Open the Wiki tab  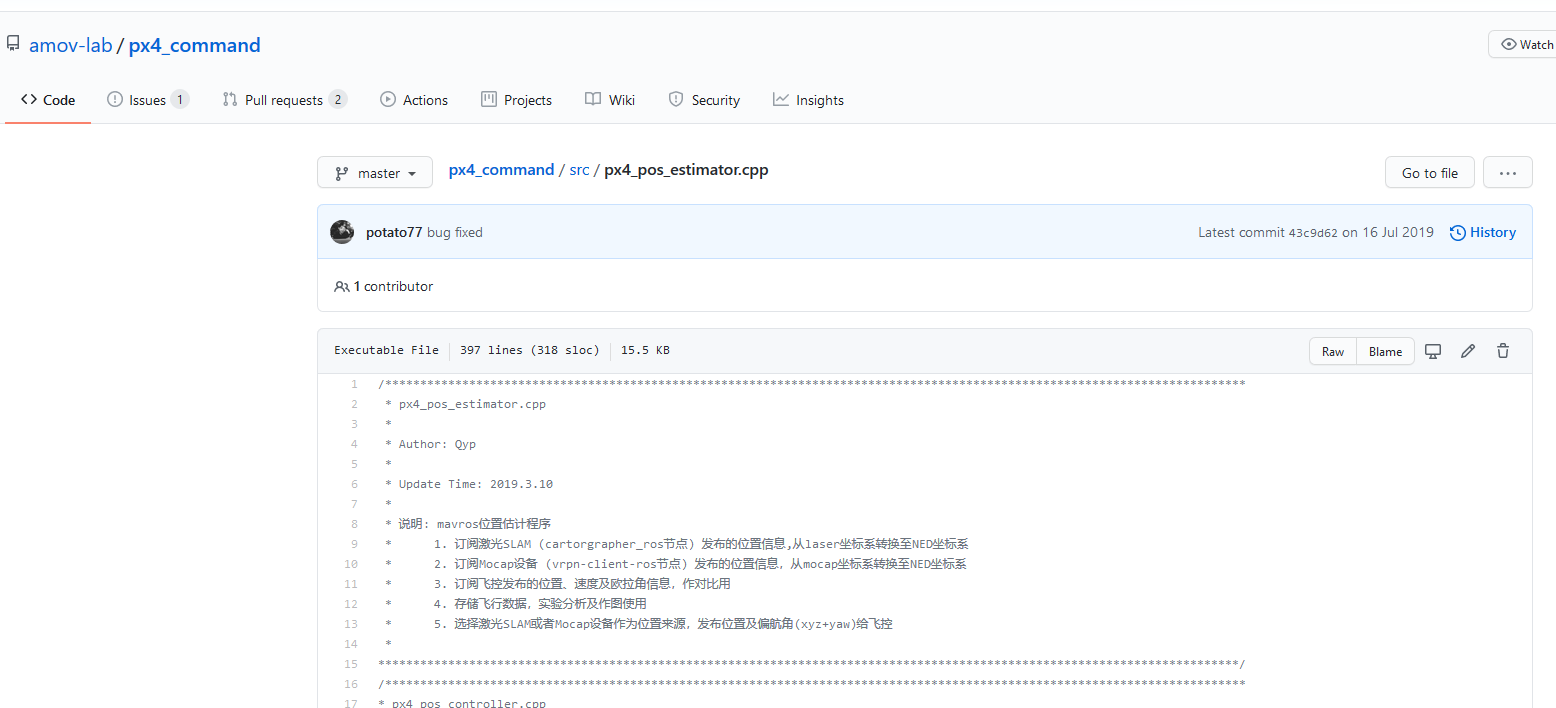click(x=610, y=100)
